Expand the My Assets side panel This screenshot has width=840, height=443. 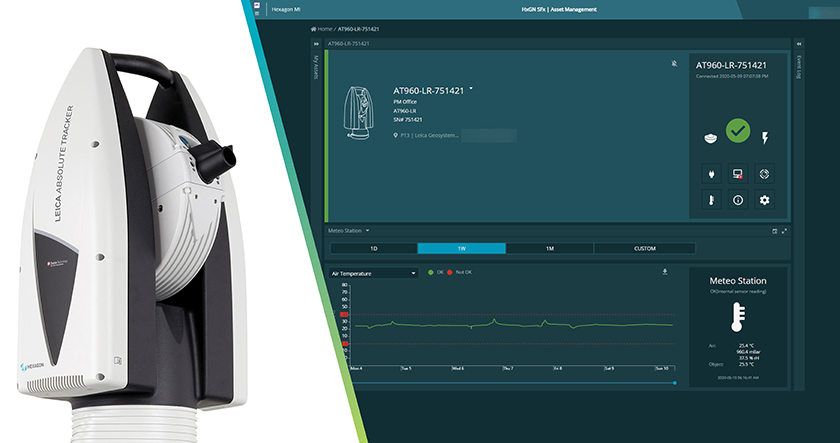(317, 44)
